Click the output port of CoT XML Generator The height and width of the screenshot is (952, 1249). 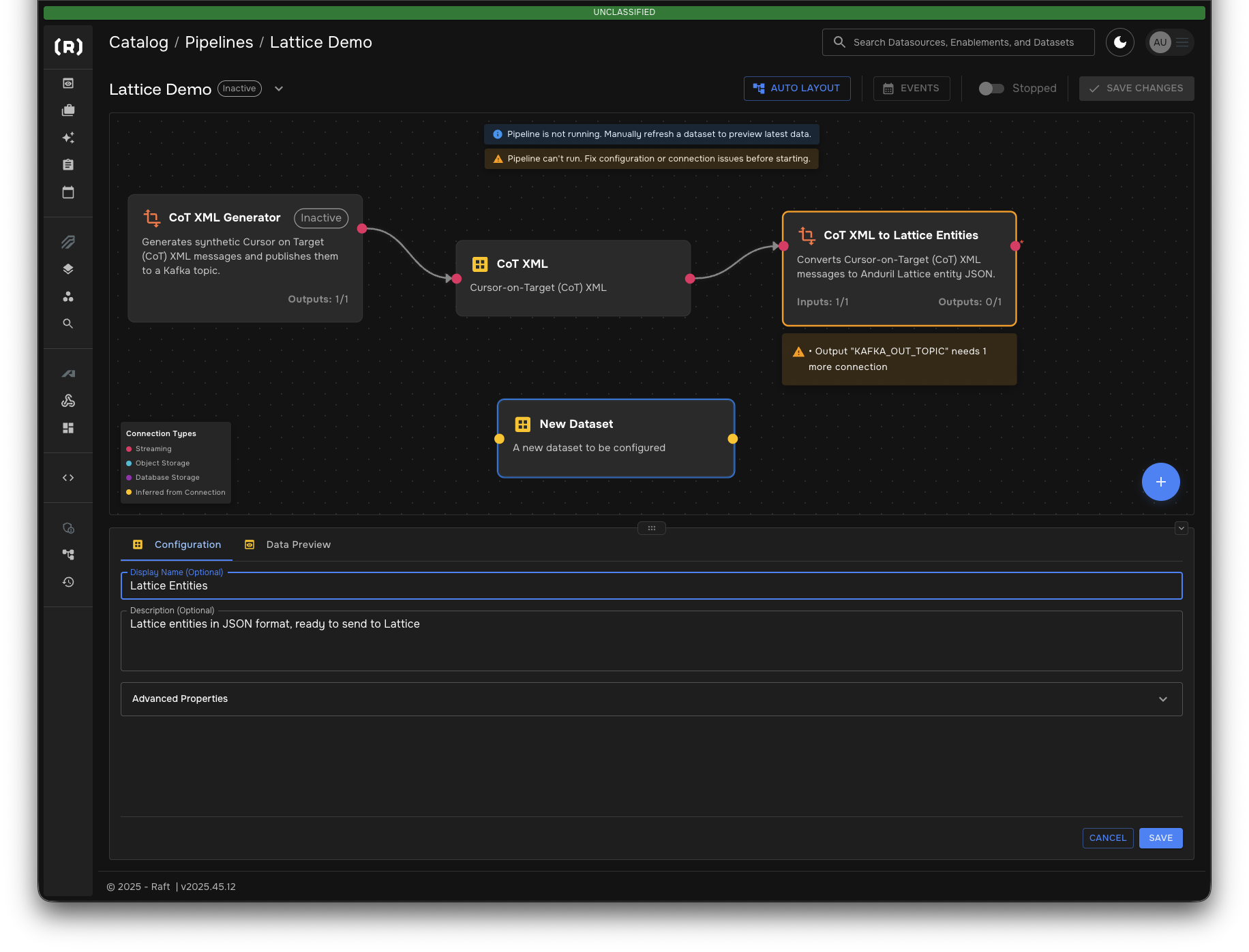click(362, 229)
